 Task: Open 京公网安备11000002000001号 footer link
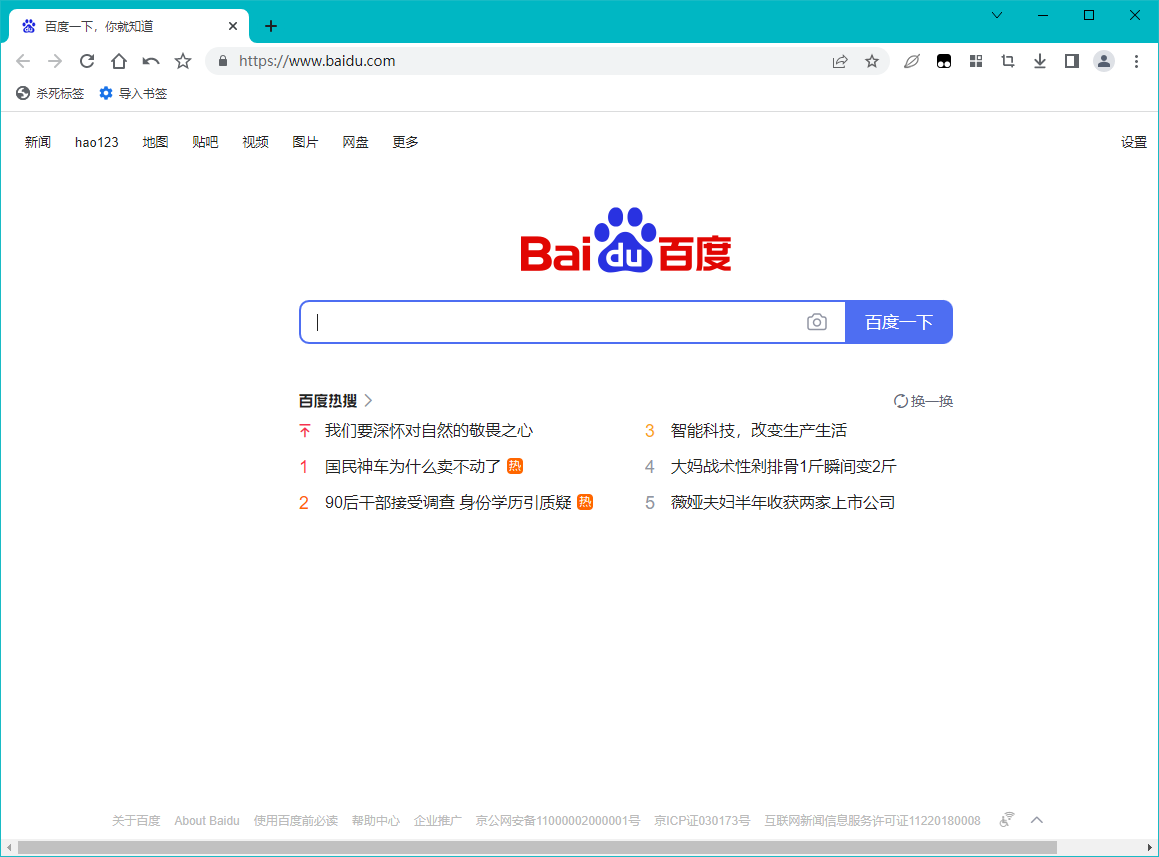tap(557, 821)
